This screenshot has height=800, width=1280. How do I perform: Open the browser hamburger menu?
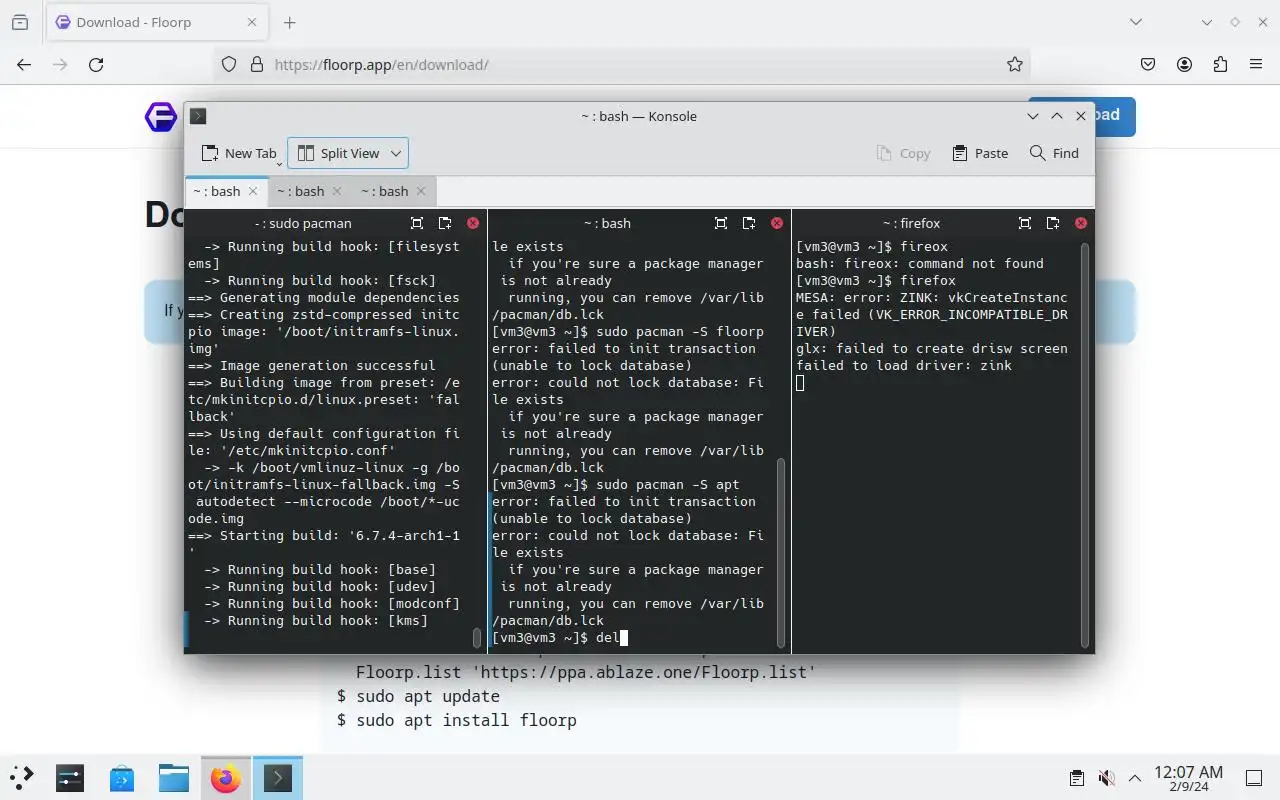point(1256,64)
